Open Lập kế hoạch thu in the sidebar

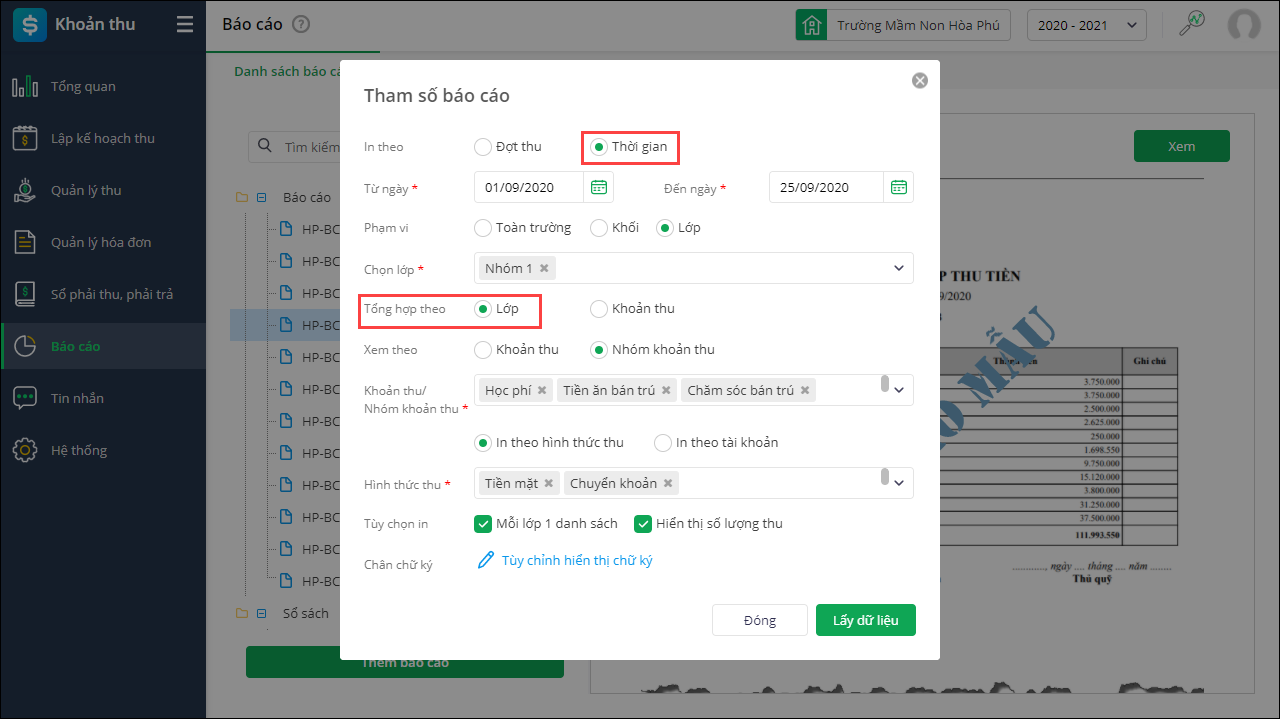[x=103, y=139]
